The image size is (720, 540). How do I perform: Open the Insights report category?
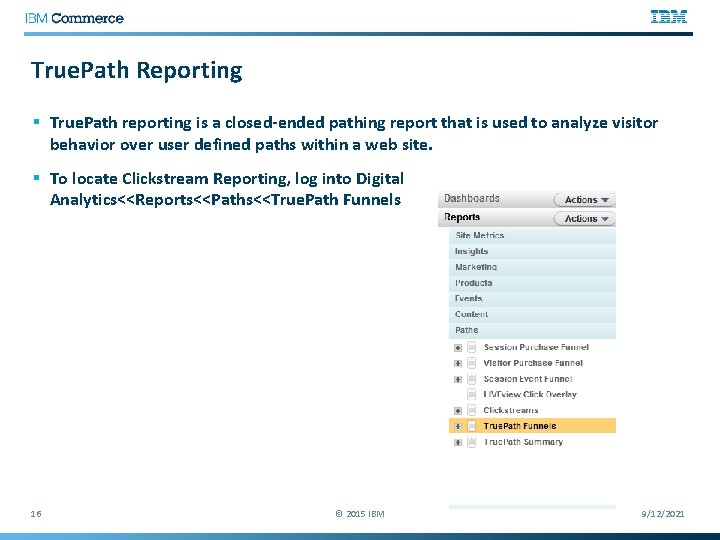coord(532,251)
